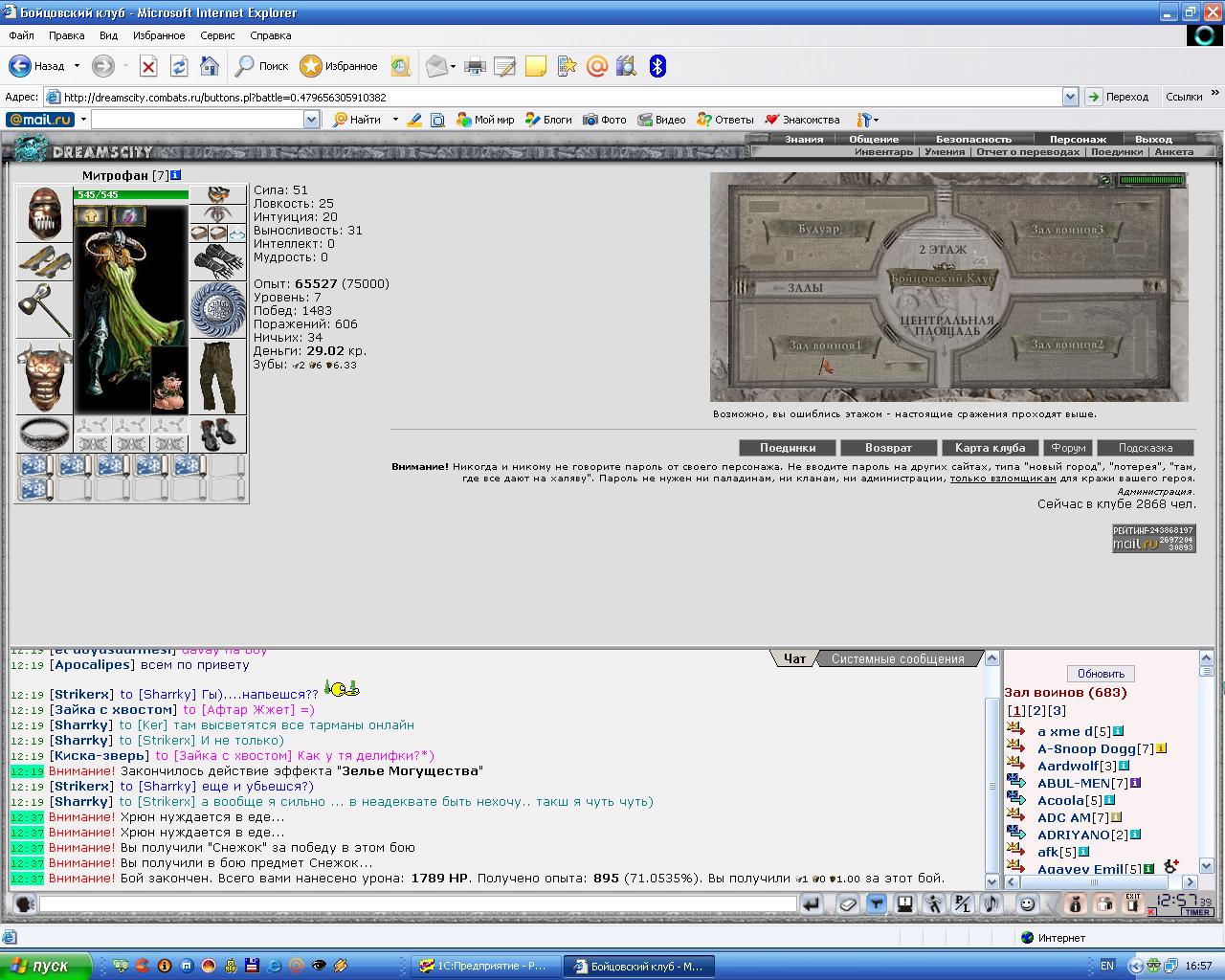
Task: Open the Файл menu
Action: [x=21, y=35]
